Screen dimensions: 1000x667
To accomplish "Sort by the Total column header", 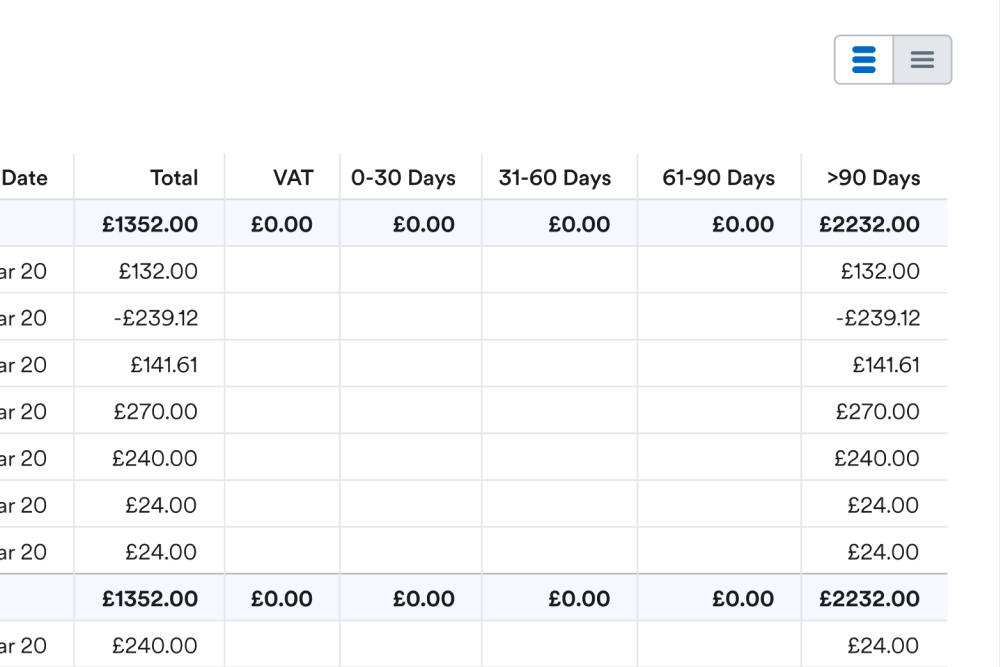I will 173,178.
